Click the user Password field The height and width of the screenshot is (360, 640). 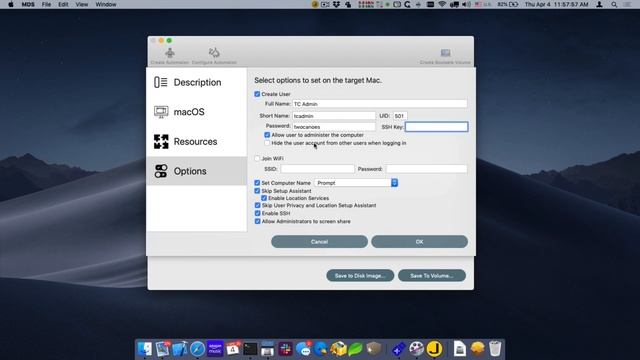tap(333, 127)
